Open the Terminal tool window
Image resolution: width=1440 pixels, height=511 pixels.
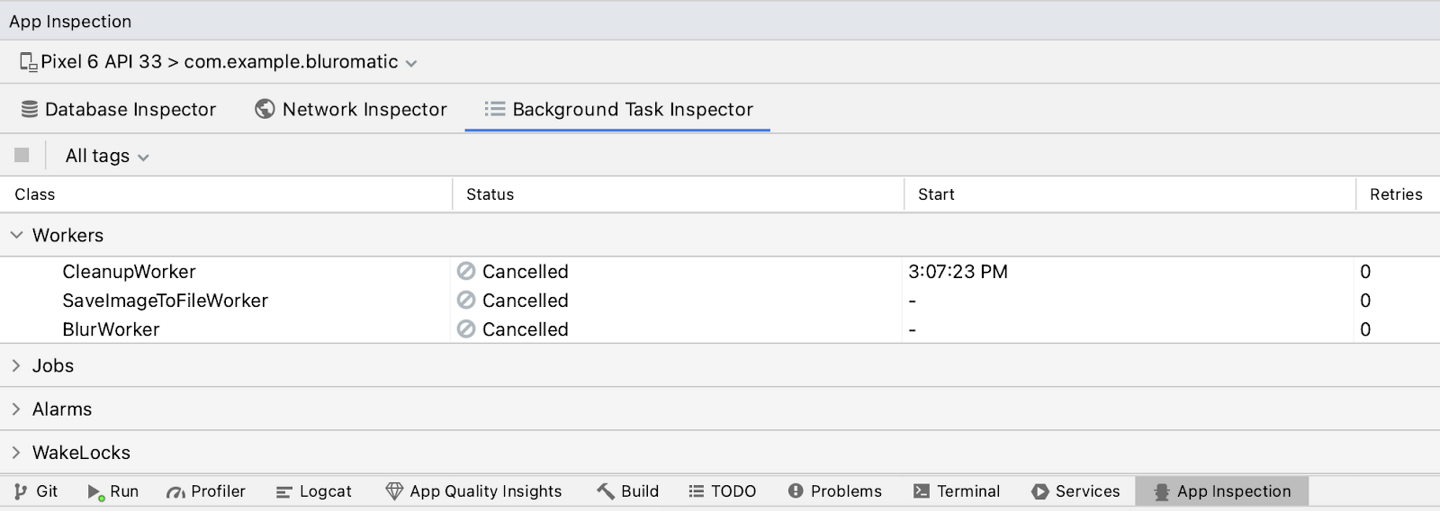(x=957, y=491)
